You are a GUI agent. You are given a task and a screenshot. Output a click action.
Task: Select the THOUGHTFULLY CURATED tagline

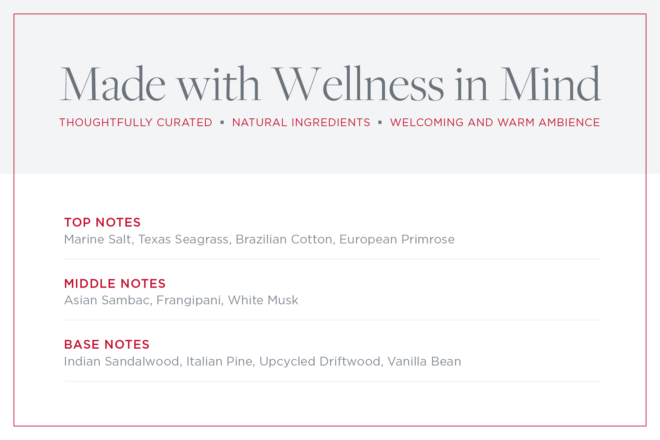point(135,123)
